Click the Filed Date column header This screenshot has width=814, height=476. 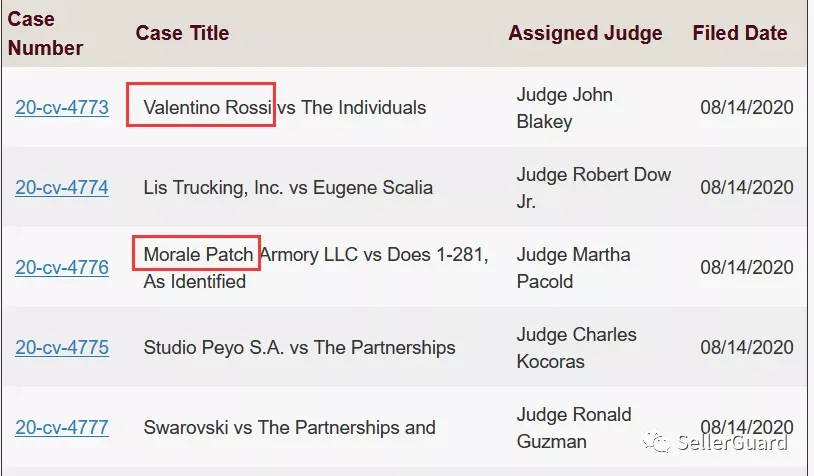point(740,33)
